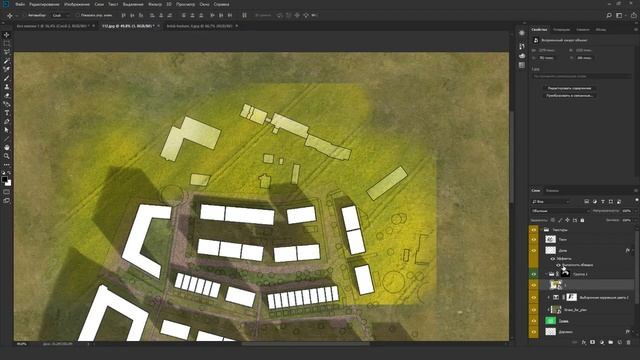Image resolution: width=640 pixels, height=360 pixels.
Task: Toggle the show transform controls checkbox
Action: [x=77, y=16]
